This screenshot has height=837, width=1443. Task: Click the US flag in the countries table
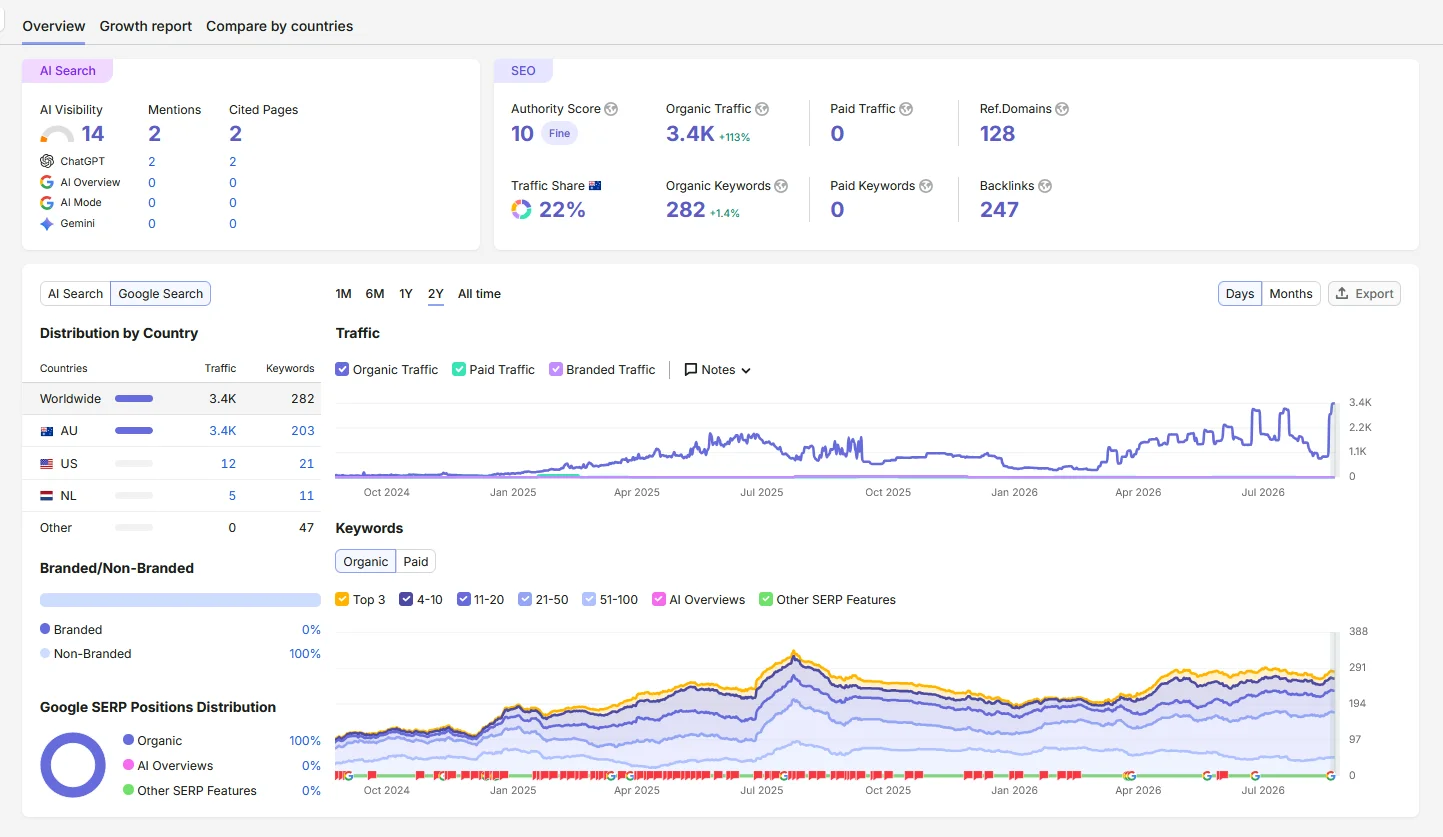[x=47, y=464]
